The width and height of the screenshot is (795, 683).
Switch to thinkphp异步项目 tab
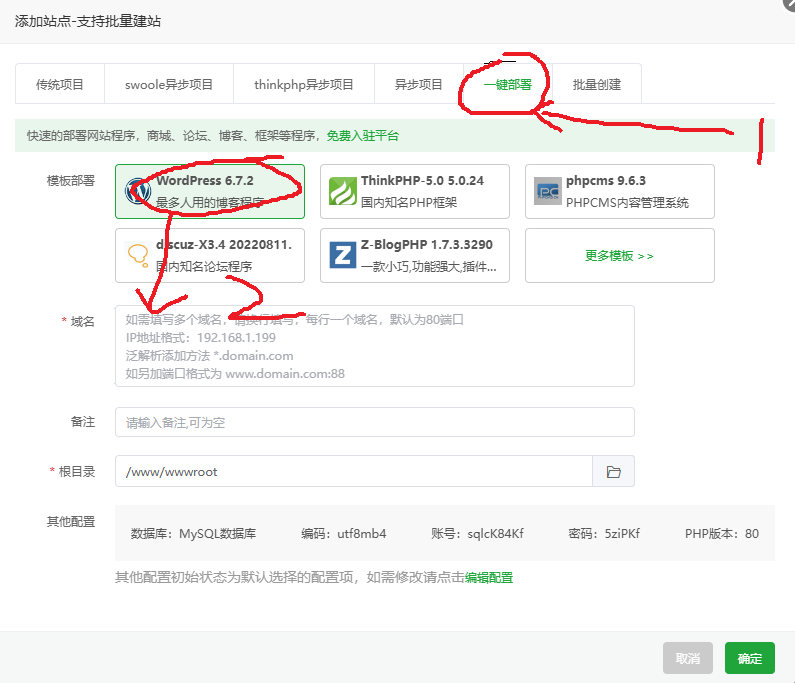click(x=304, y=84)
